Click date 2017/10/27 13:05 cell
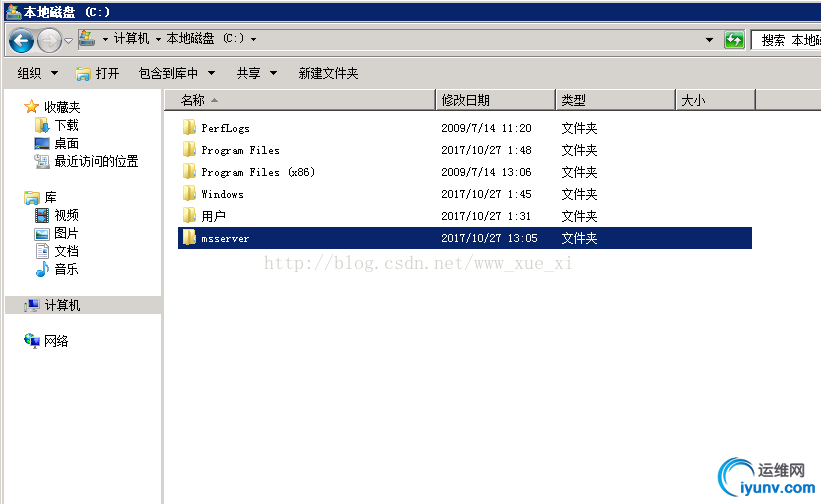821x504 pixels. click(x=490, y=238)
